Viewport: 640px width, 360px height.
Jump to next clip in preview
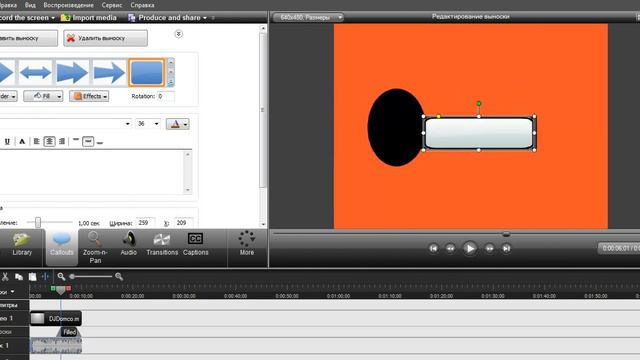point(506,248)
